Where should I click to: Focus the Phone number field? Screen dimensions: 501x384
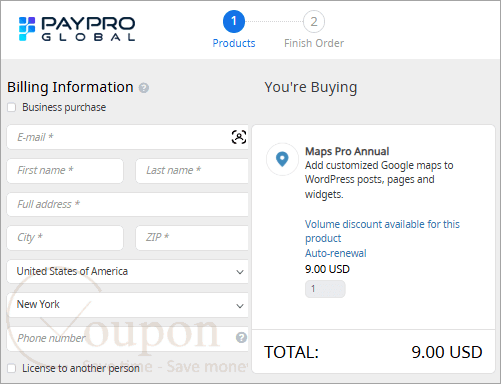pos(127,338)
